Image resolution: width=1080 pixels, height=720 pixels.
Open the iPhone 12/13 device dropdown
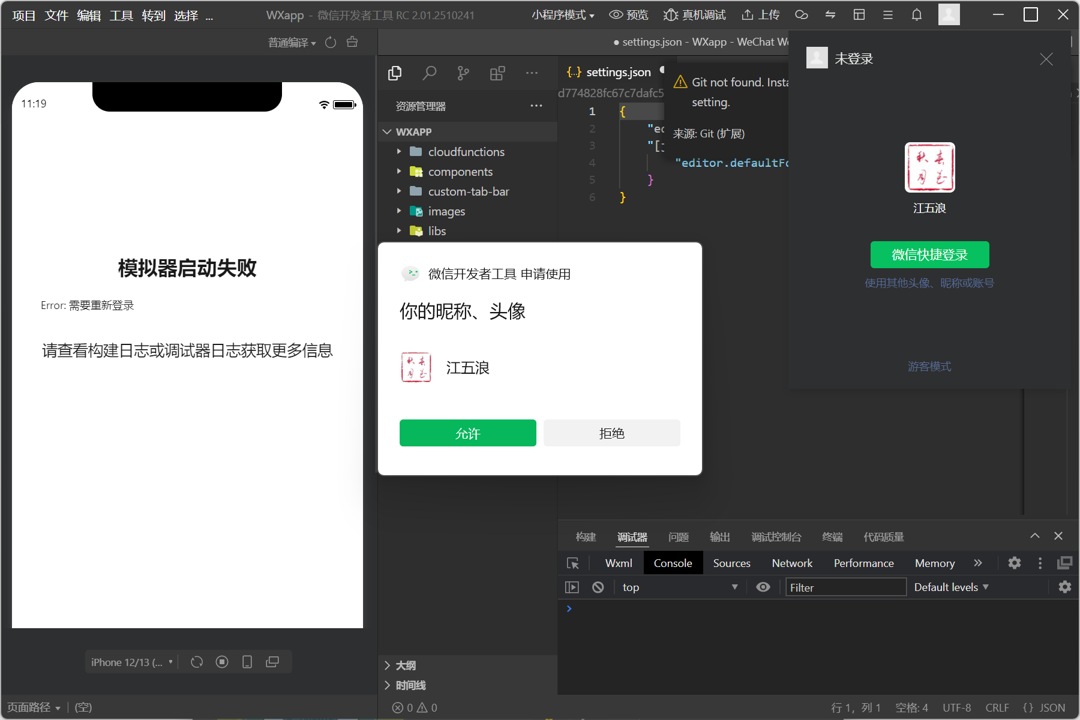click(x=132, y=662)
